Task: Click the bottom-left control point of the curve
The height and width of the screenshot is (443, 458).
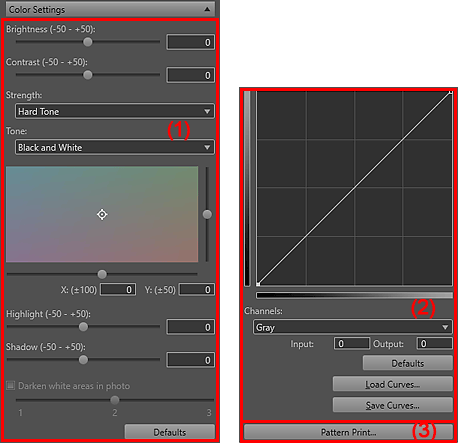Action: coord(258,284)
